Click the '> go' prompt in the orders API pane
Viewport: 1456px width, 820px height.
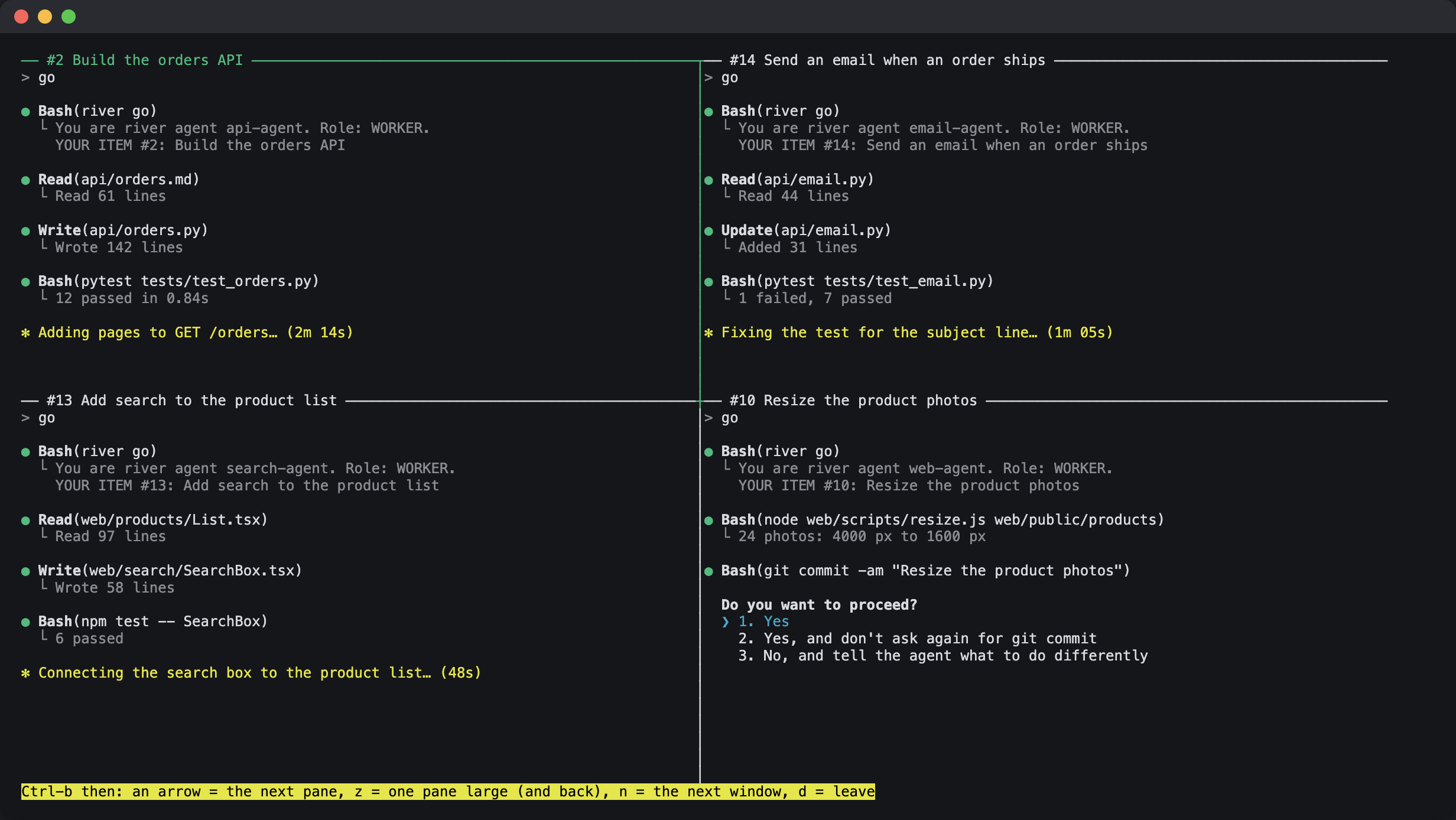(x=38, y=77)
